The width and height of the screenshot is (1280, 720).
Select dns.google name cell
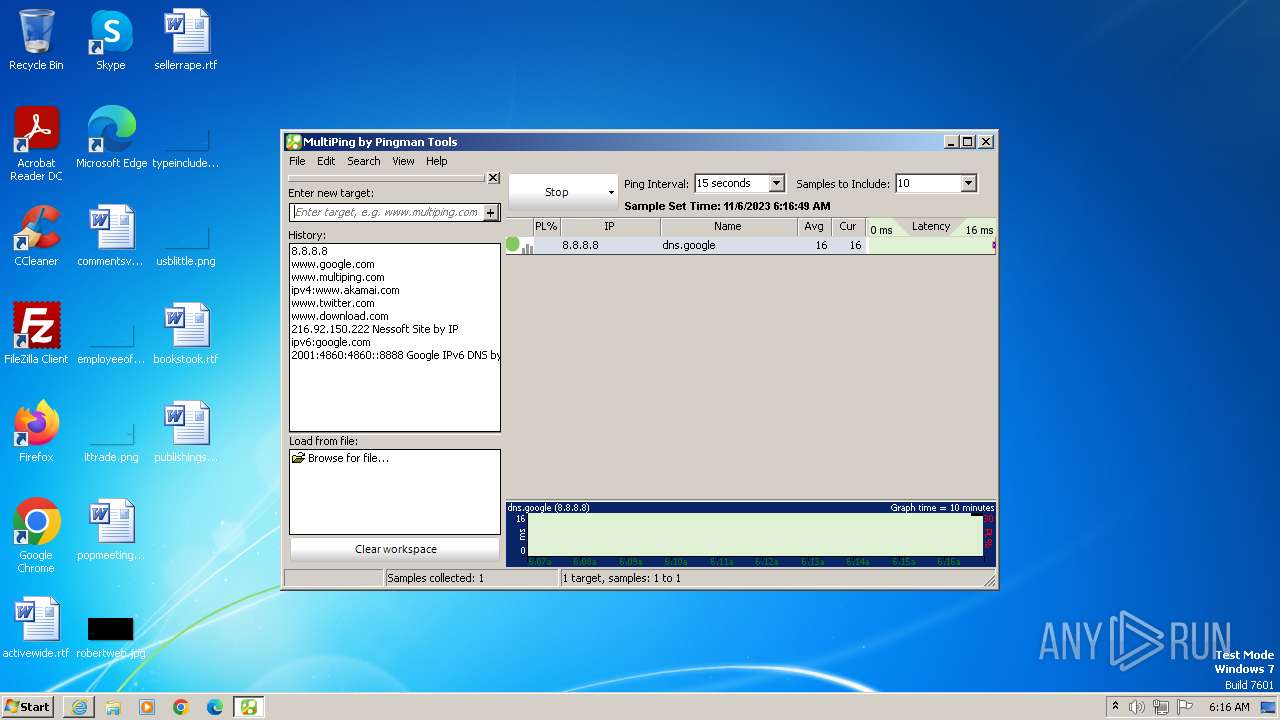pos(689,245)
